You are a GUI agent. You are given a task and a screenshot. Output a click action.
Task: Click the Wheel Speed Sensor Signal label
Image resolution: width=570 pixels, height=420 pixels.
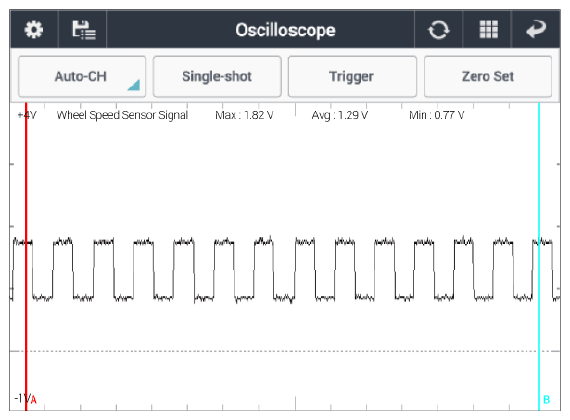click(x=122, y=115)
